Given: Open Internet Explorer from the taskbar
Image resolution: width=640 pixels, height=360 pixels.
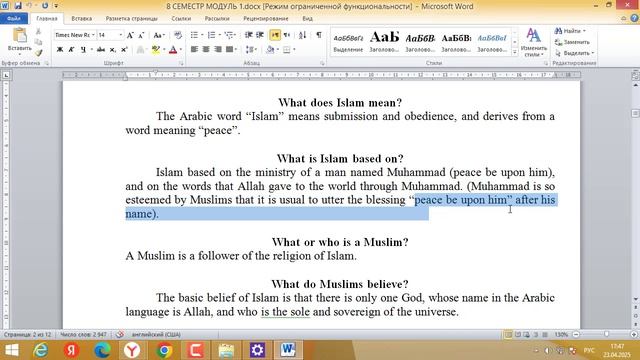Looking at the screenshot, I should pos(41,350).
